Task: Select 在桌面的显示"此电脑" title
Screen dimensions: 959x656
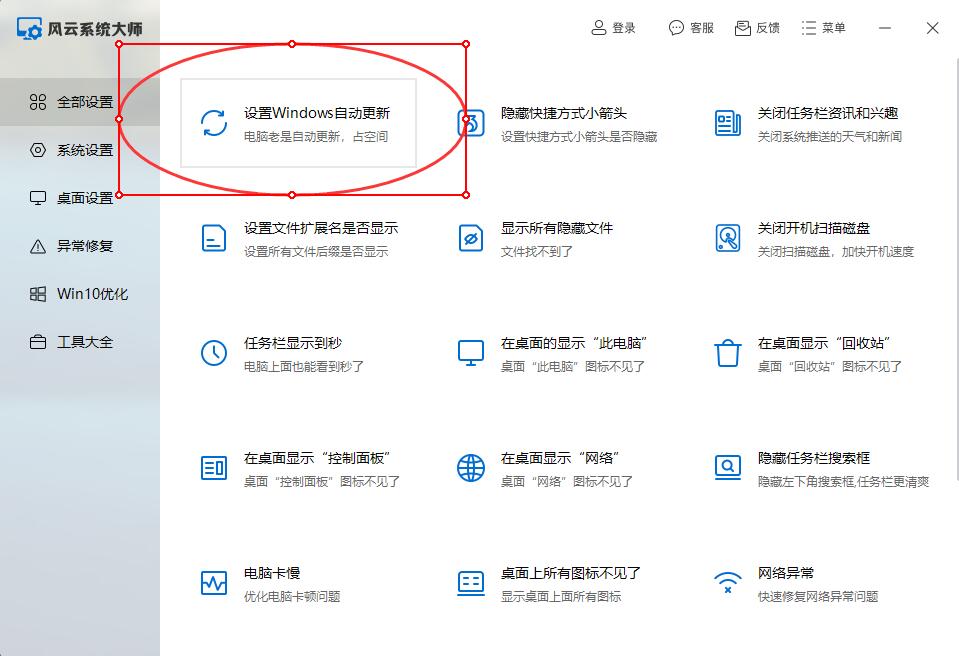Action: point(574,343)
